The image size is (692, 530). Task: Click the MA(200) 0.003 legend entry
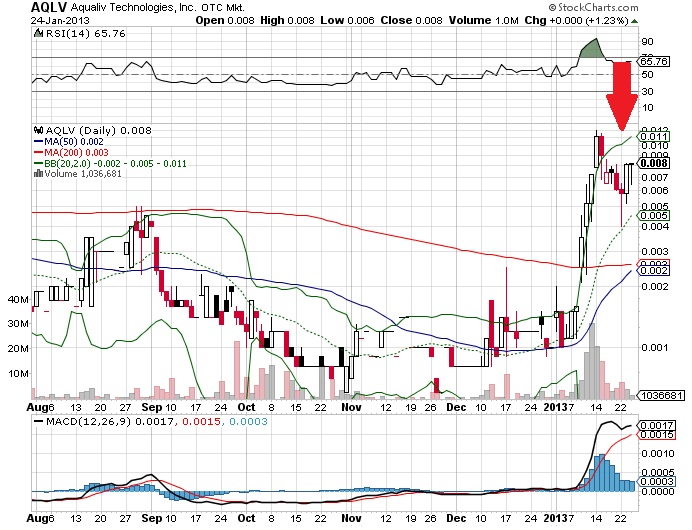76,153
